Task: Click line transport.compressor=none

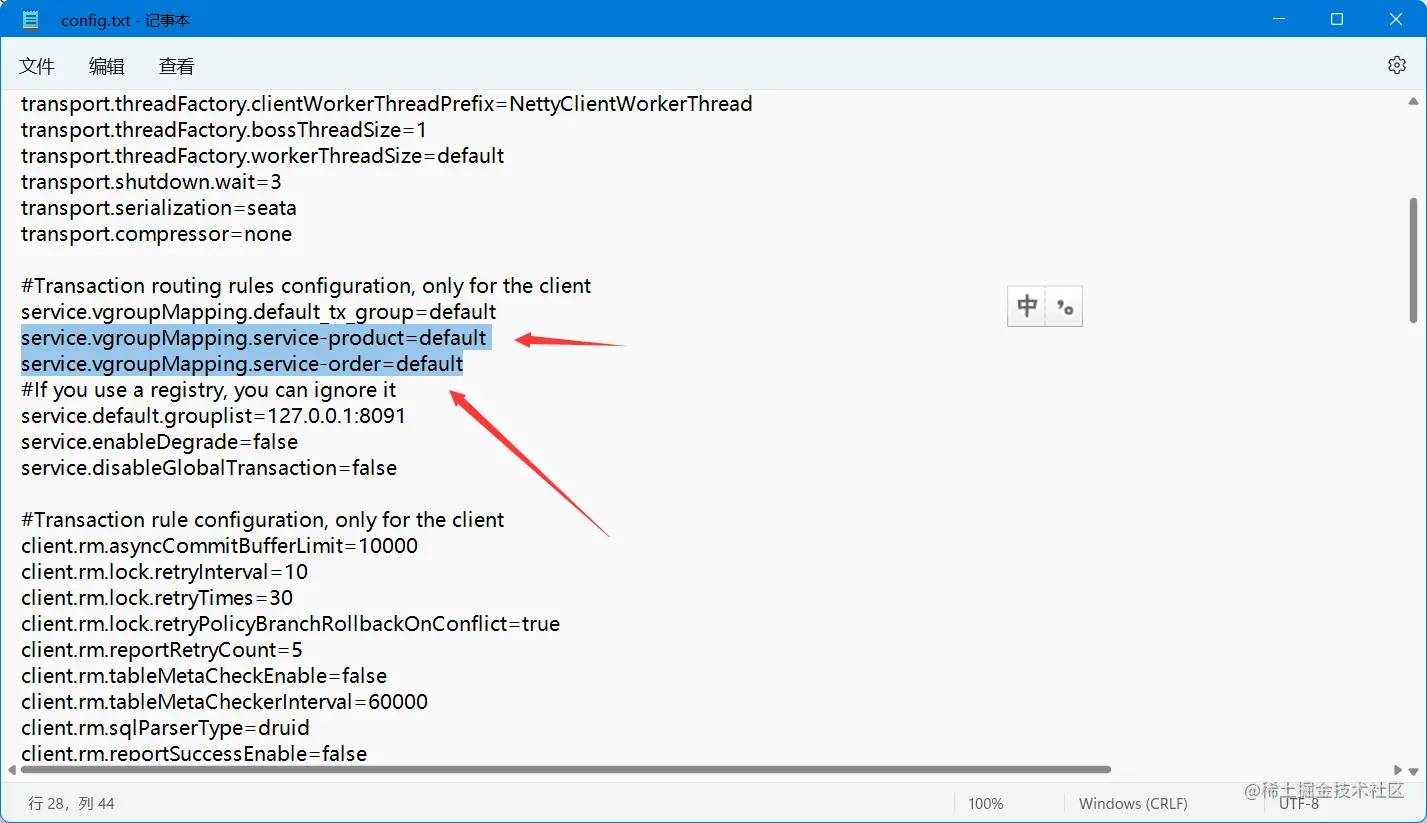Action: (x=157, y=234)
